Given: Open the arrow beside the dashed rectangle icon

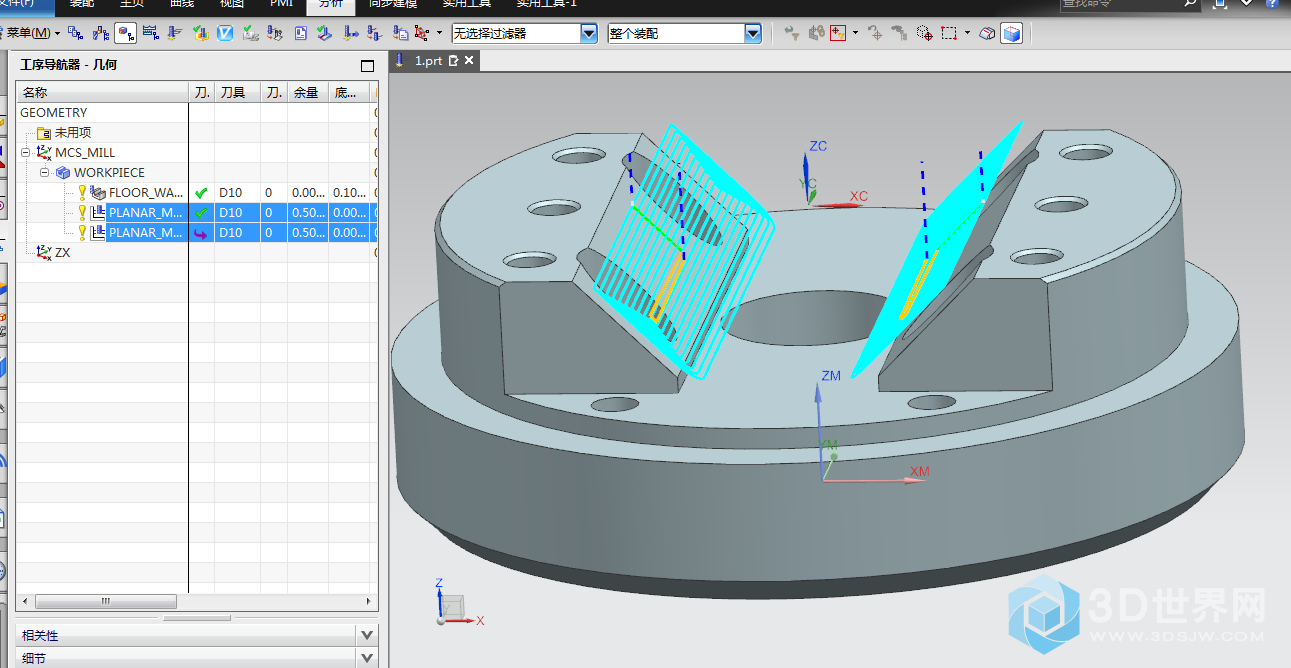Looking at the screenshot, I should pyautogui.click(x=967, y=33).
